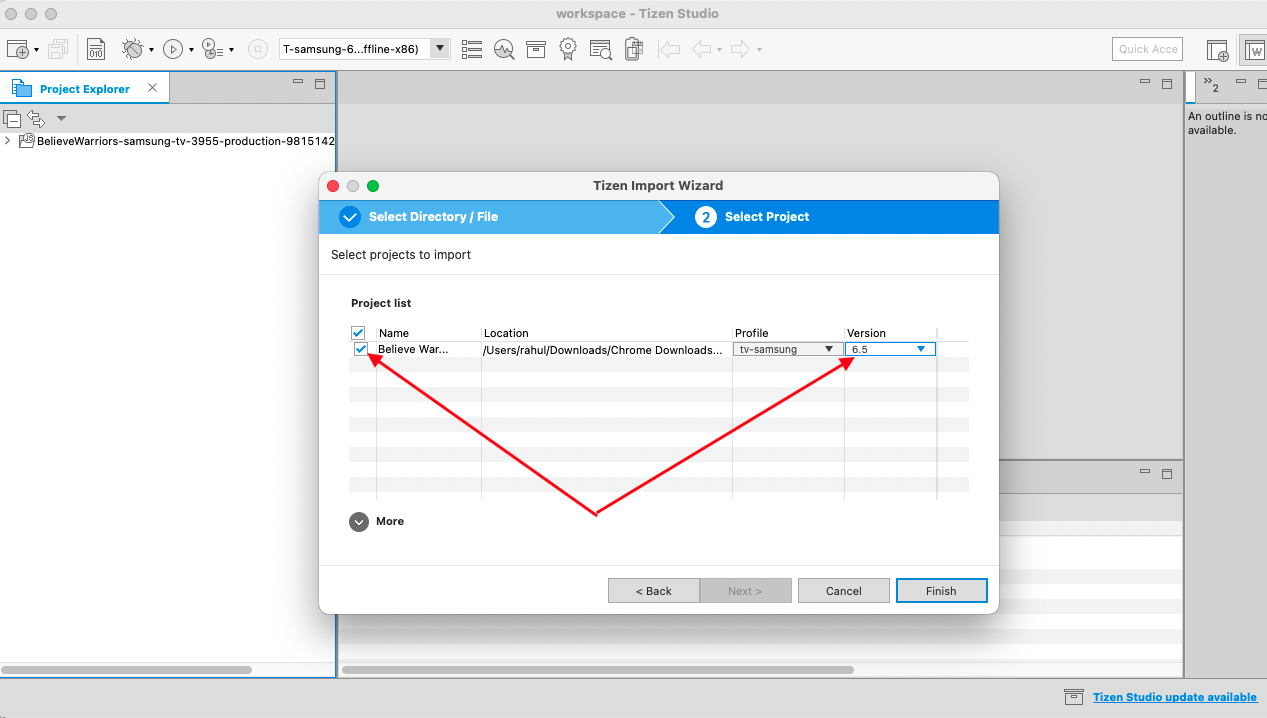Viewport: 1267px width, 718px height.
Task: Show hidden tabs via the »2 chevron
Action: coord(1211,85)
